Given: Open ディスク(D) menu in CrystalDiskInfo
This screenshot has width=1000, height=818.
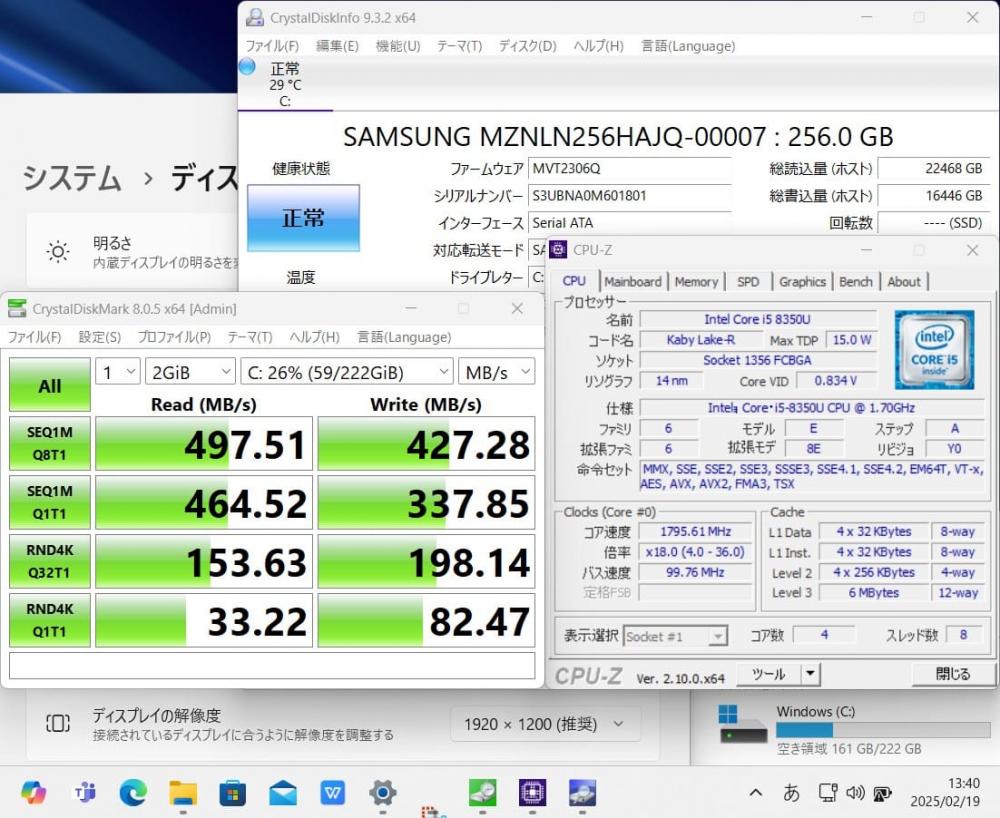Looking at the screenshot, I should point(527,46).
